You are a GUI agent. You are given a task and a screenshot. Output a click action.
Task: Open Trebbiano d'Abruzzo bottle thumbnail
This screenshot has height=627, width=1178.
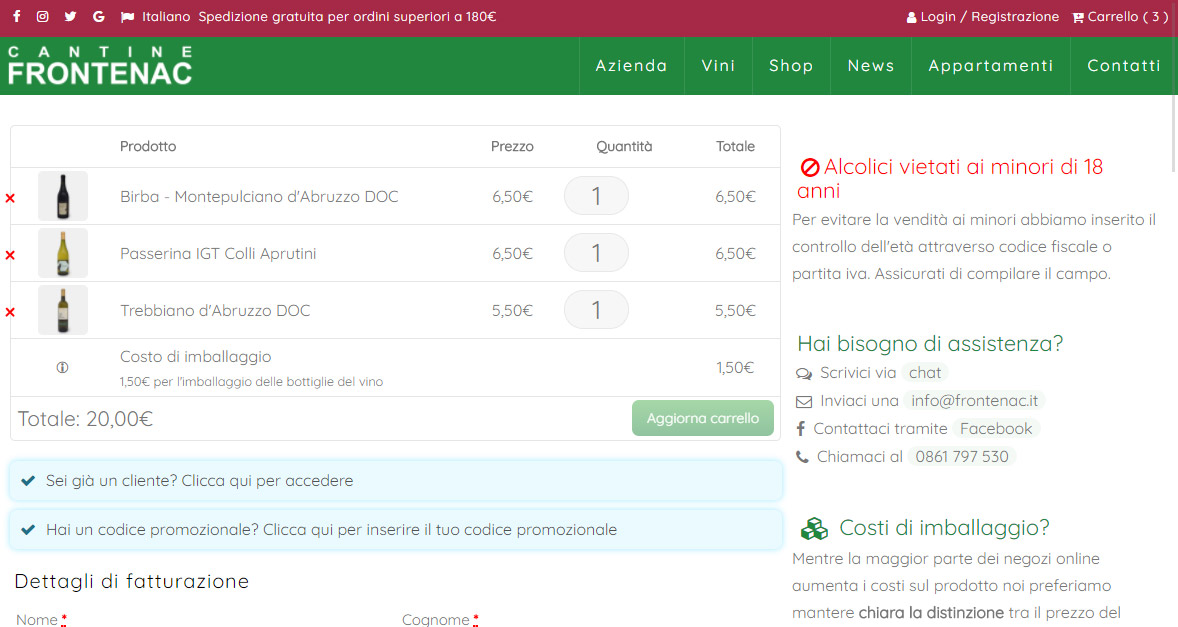(x=63, y=310)
